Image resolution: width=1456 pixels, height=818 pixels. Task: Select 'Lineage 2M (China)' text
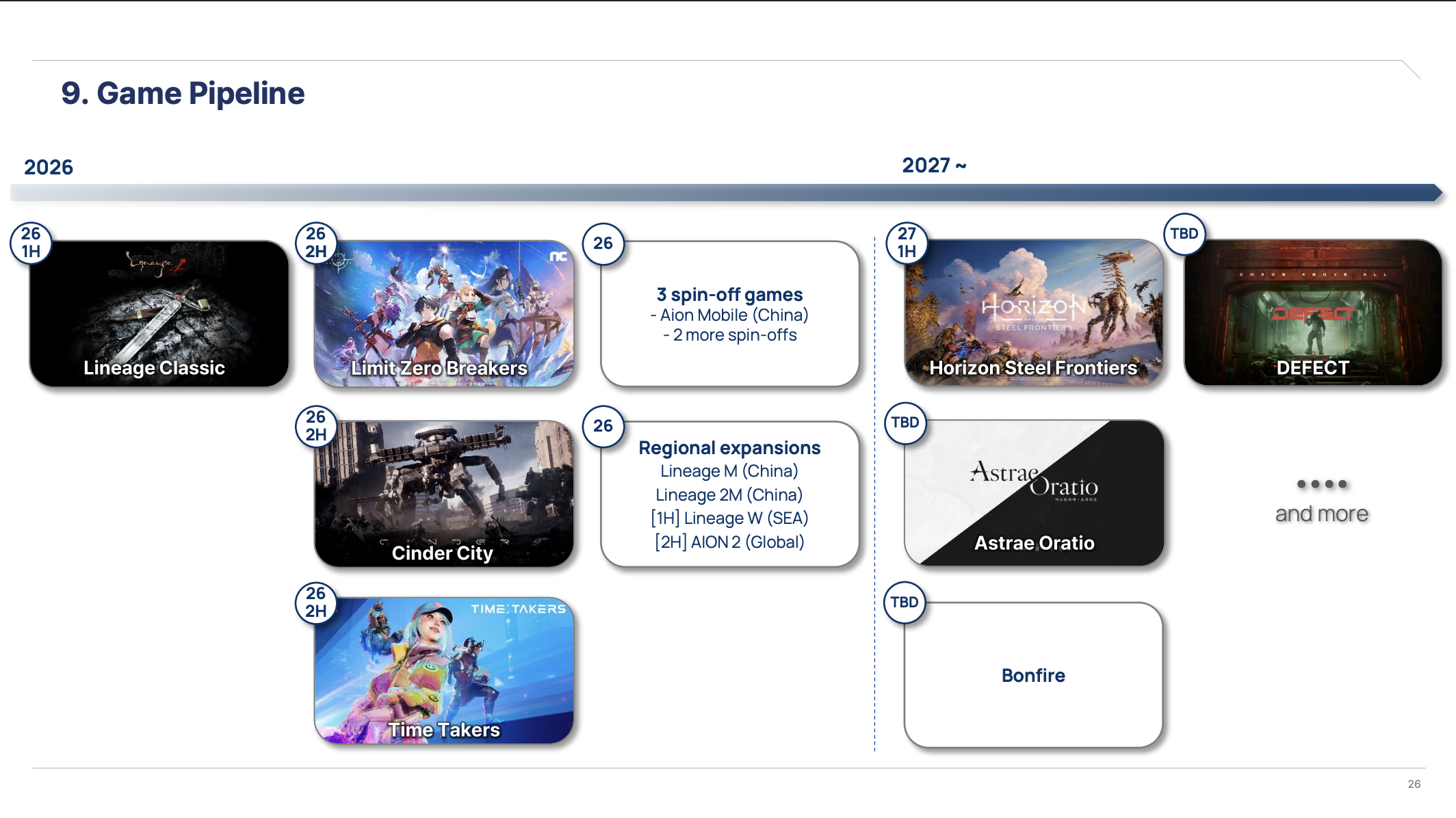tap(729, 495)
